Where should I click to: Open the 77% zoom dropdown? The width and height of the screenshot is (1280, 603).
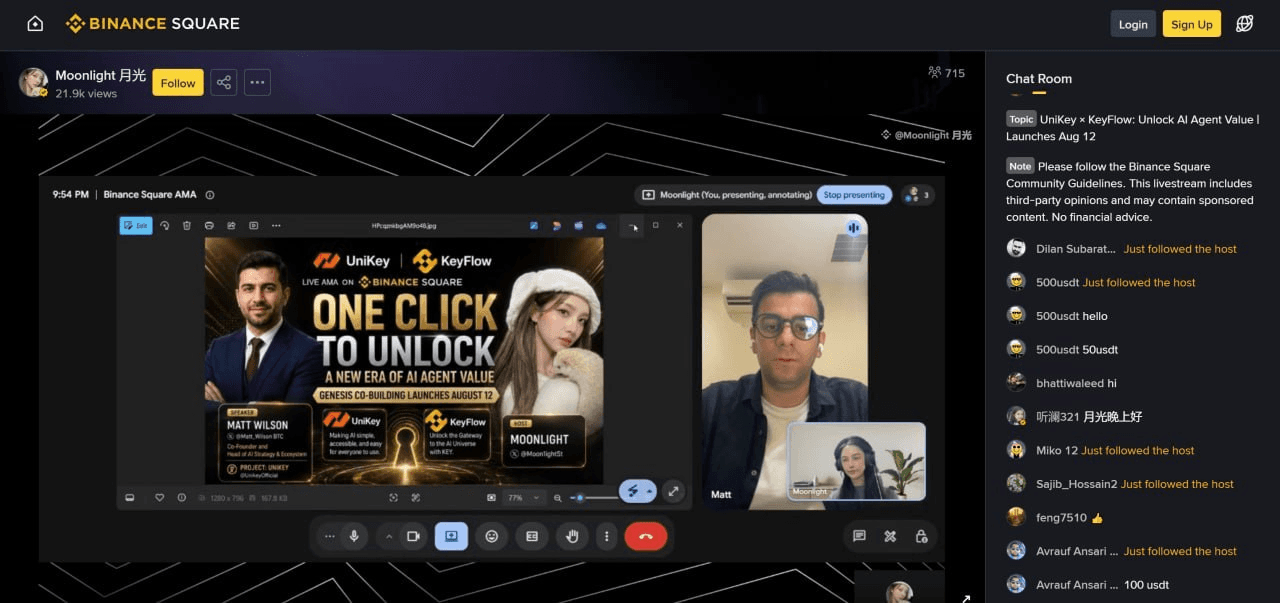click(524, 497)
